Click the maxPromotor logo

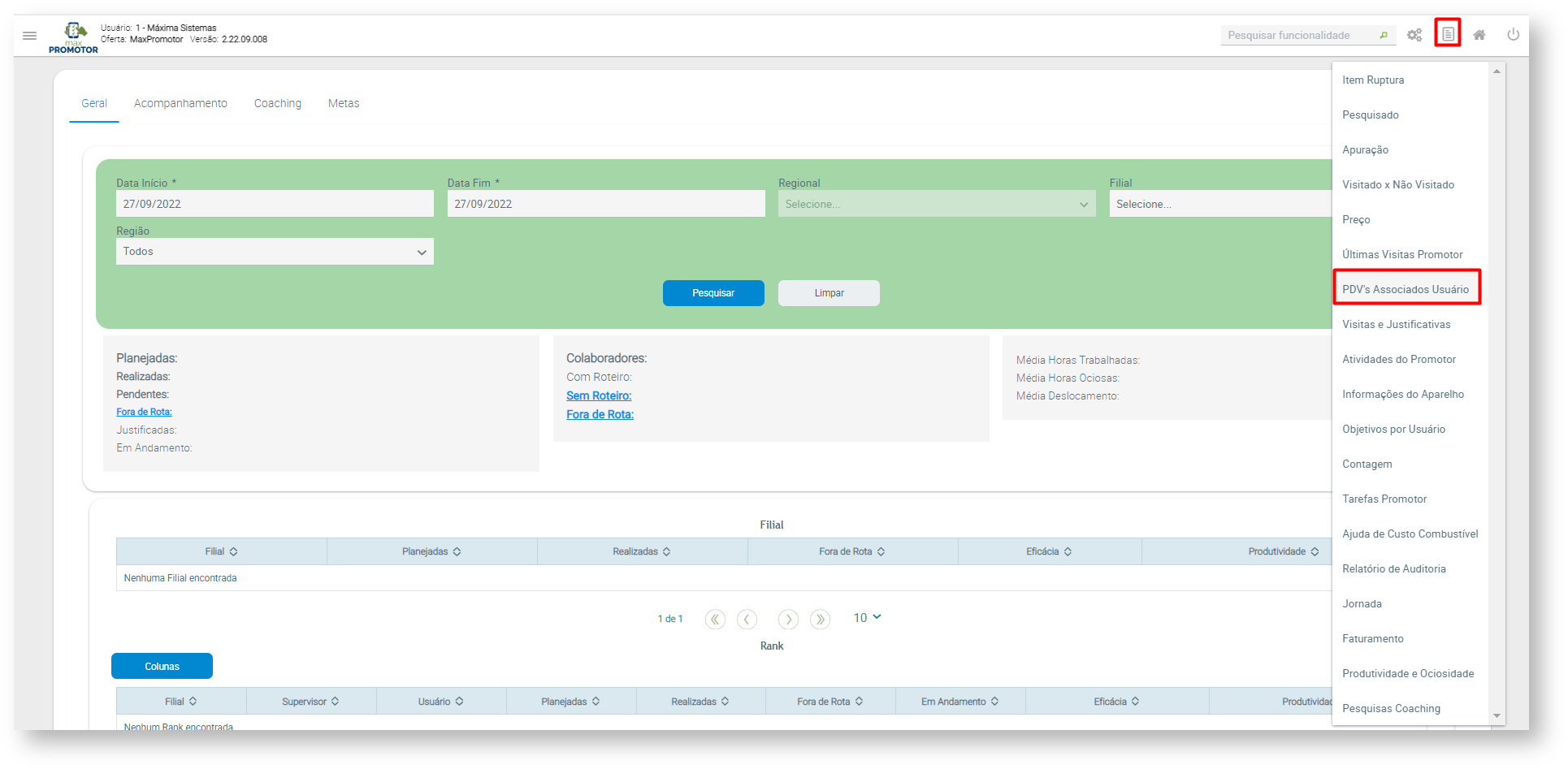tap(74, 37)
